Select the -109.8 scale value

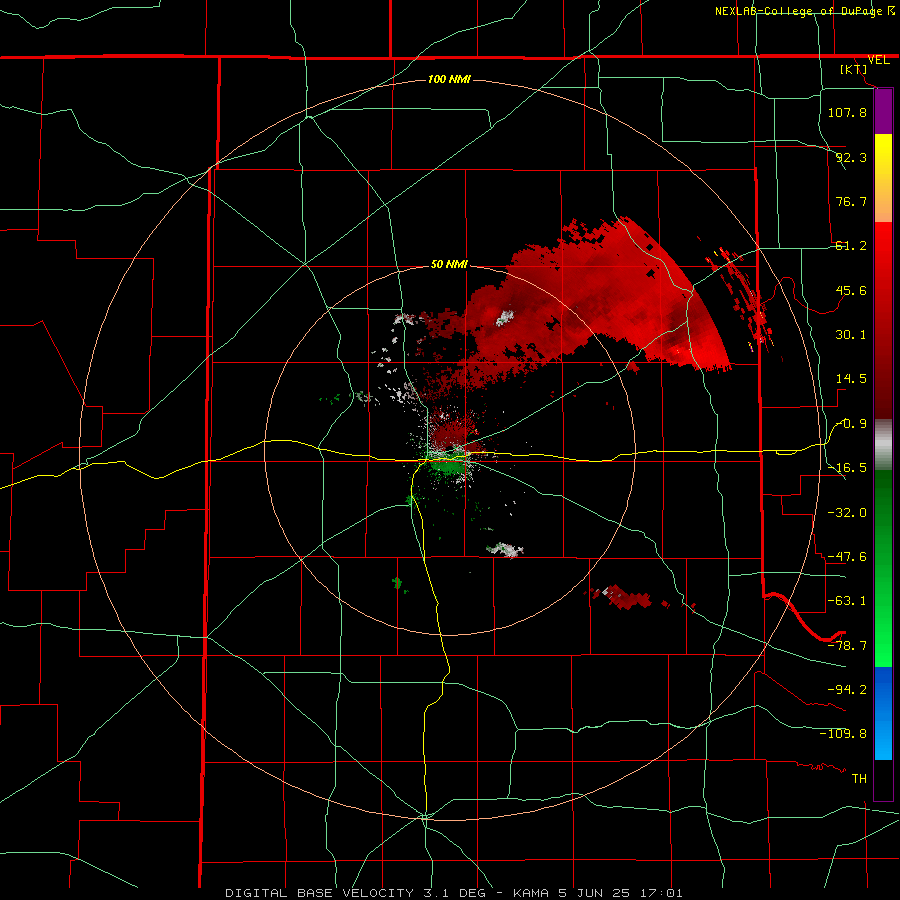click(843, 734)
